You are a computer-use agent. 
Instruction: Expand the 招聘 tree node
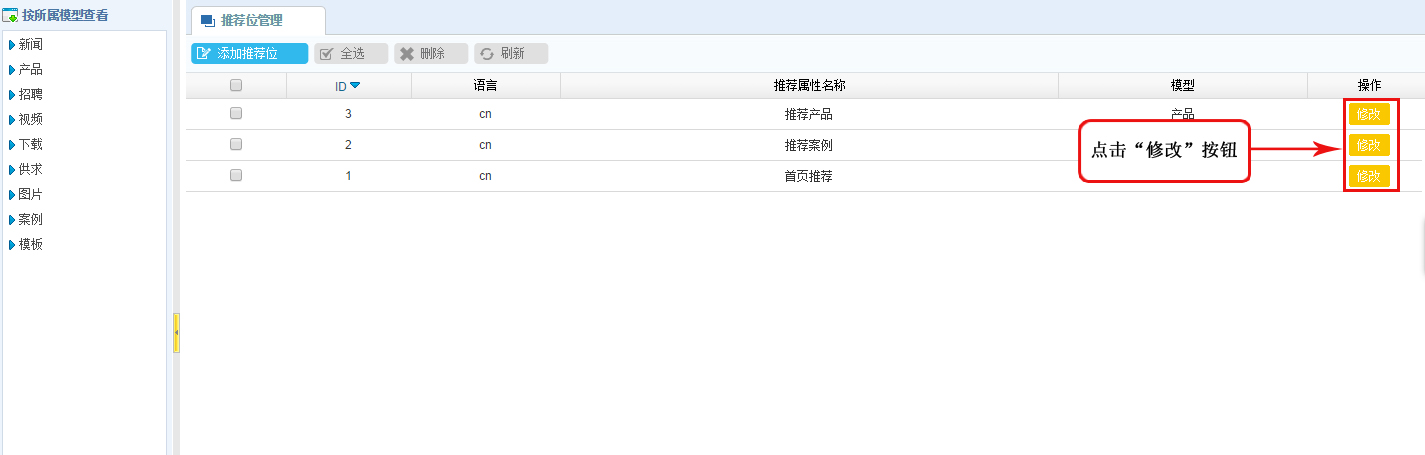tap(12, 95)
